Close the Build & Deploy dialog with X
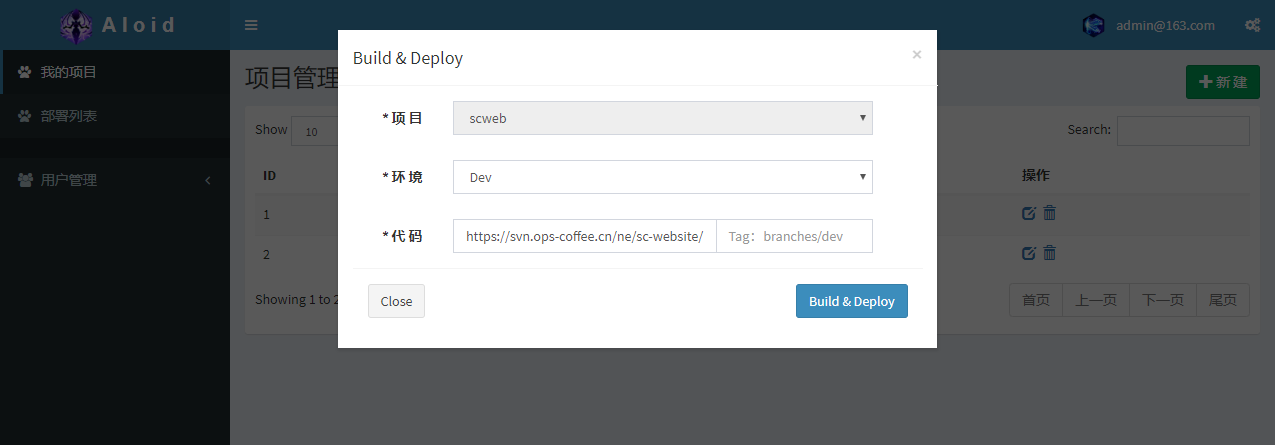This screenshot has height=445, width=1275. (916, 55)
